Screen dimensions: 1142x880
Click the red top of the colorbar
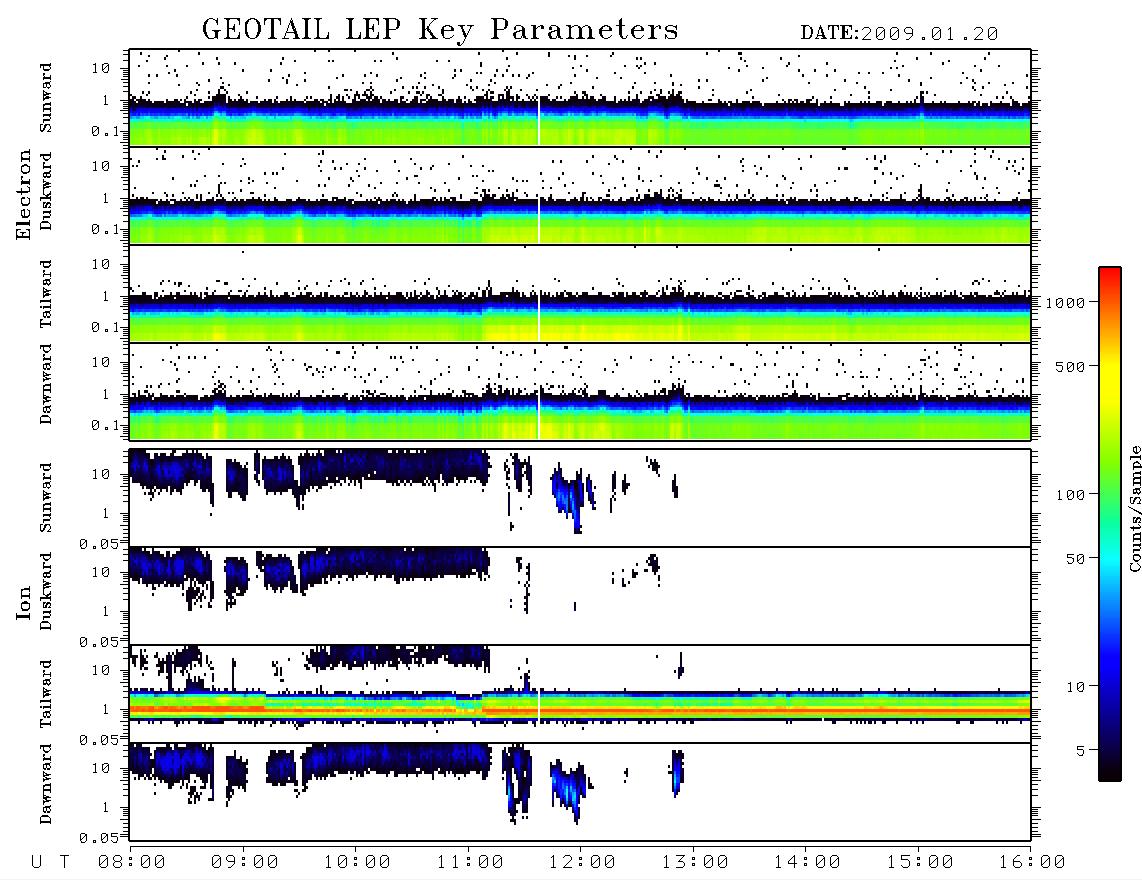pyautogui.click(x=1109, y=275)
